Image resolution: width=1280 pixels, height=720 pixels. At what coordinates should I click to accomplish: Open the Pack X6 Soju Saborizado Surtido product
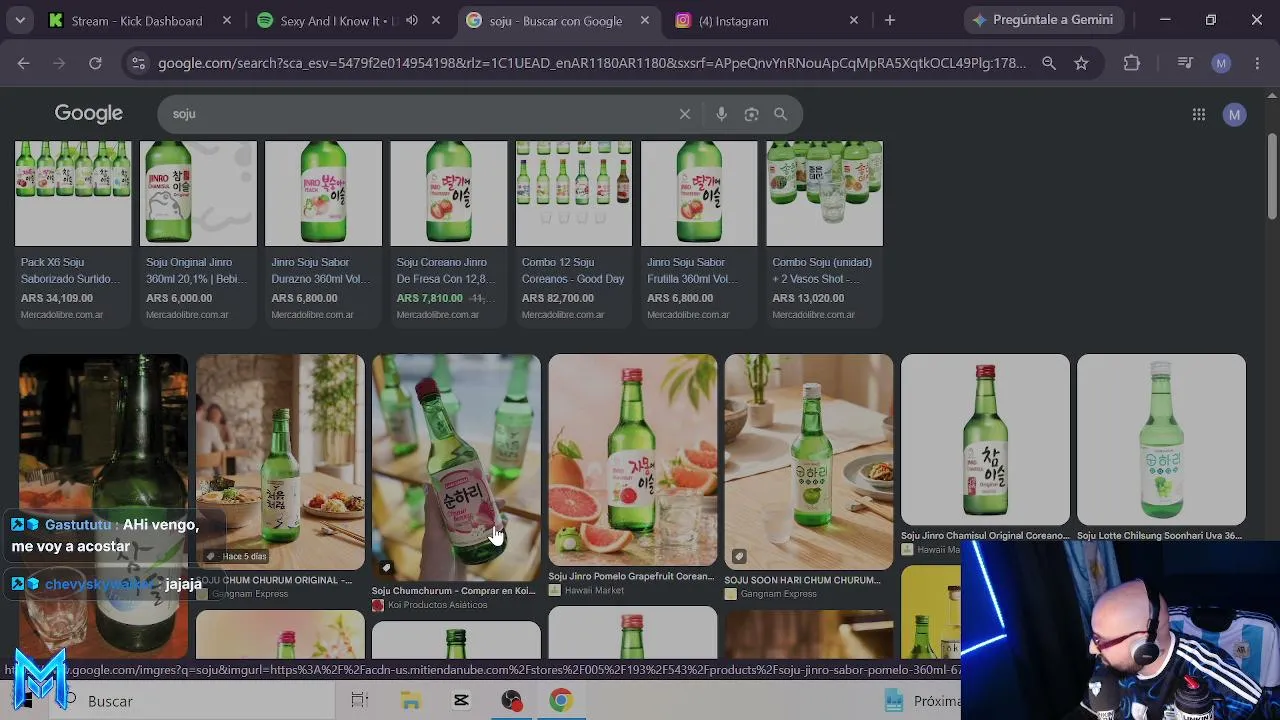pyautogui.click(x=73, y=234)
